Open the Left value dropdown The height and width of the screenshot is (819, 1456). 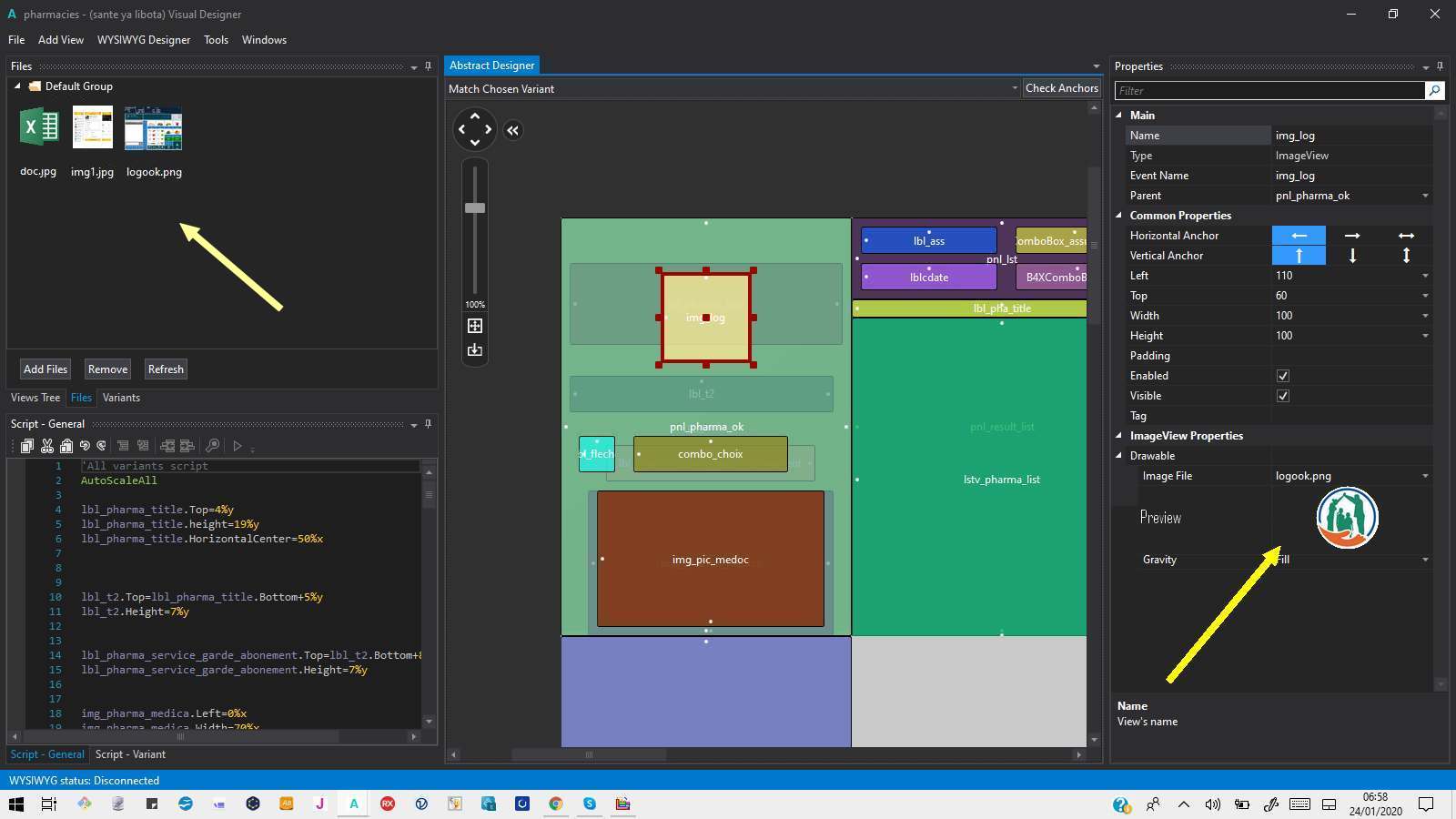[x=1425, y=276]
